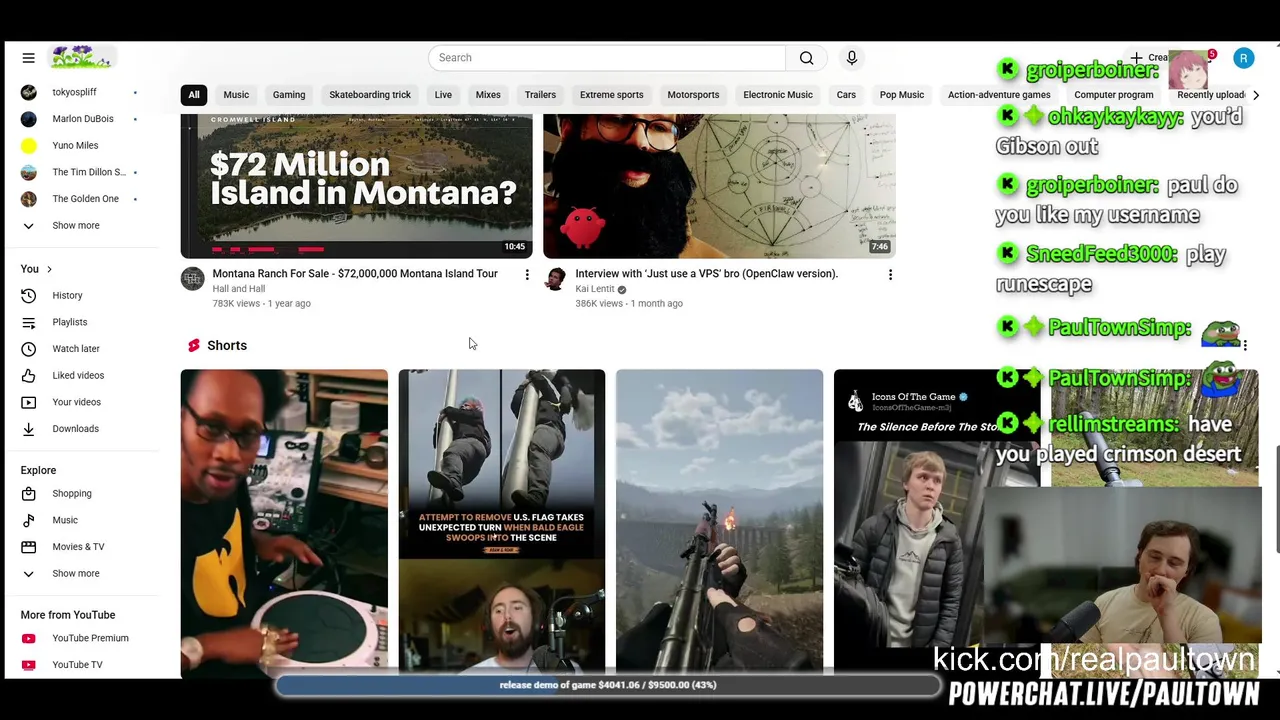The image size is (1280, 720).
Task: Select the Trailers filter chip
Action: coord(540,95)
